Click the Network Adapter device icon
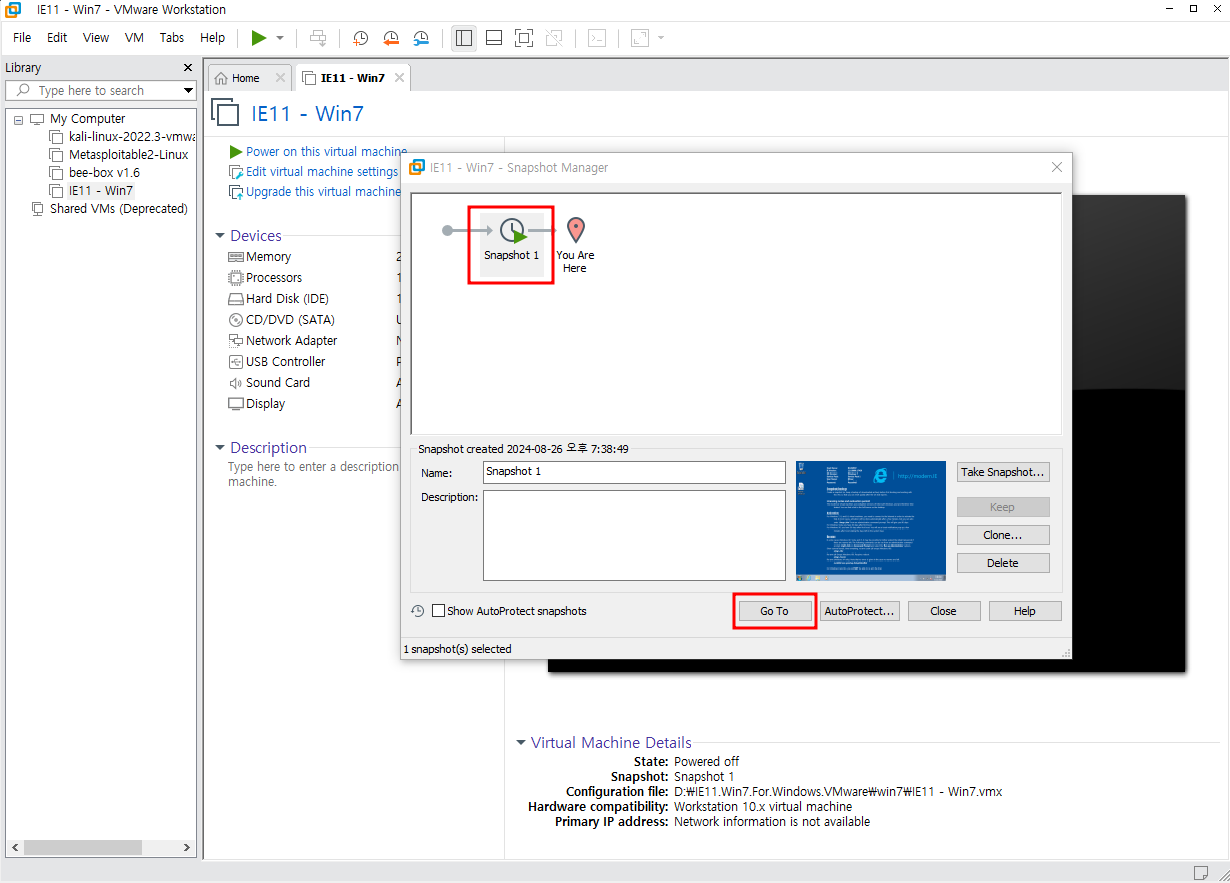1230x883 pixels. click(x=236, y=341)
